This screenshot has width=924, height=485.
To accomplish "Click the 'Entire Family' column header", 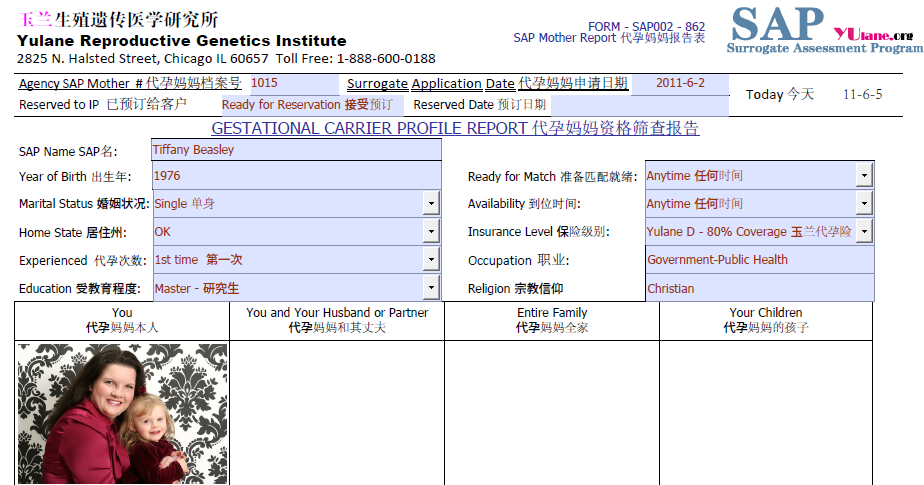I will point(552,320).
